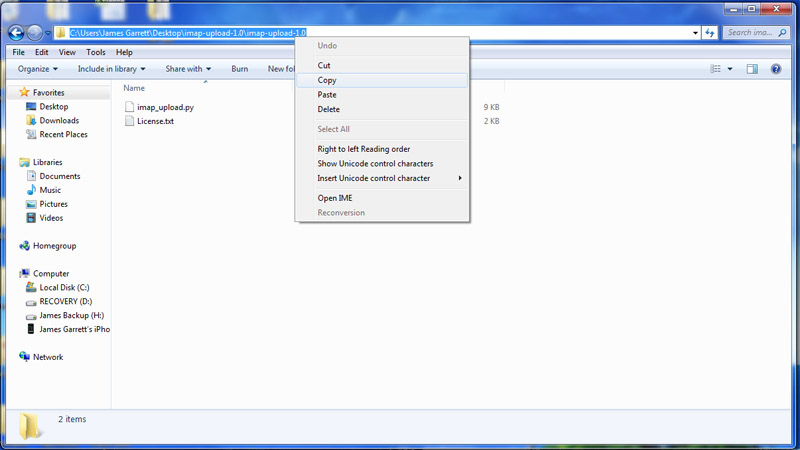The height and width of the screenshot is (450, 800).
Task: Open James Garrett's iPhone device
Action: coord(74,329)
